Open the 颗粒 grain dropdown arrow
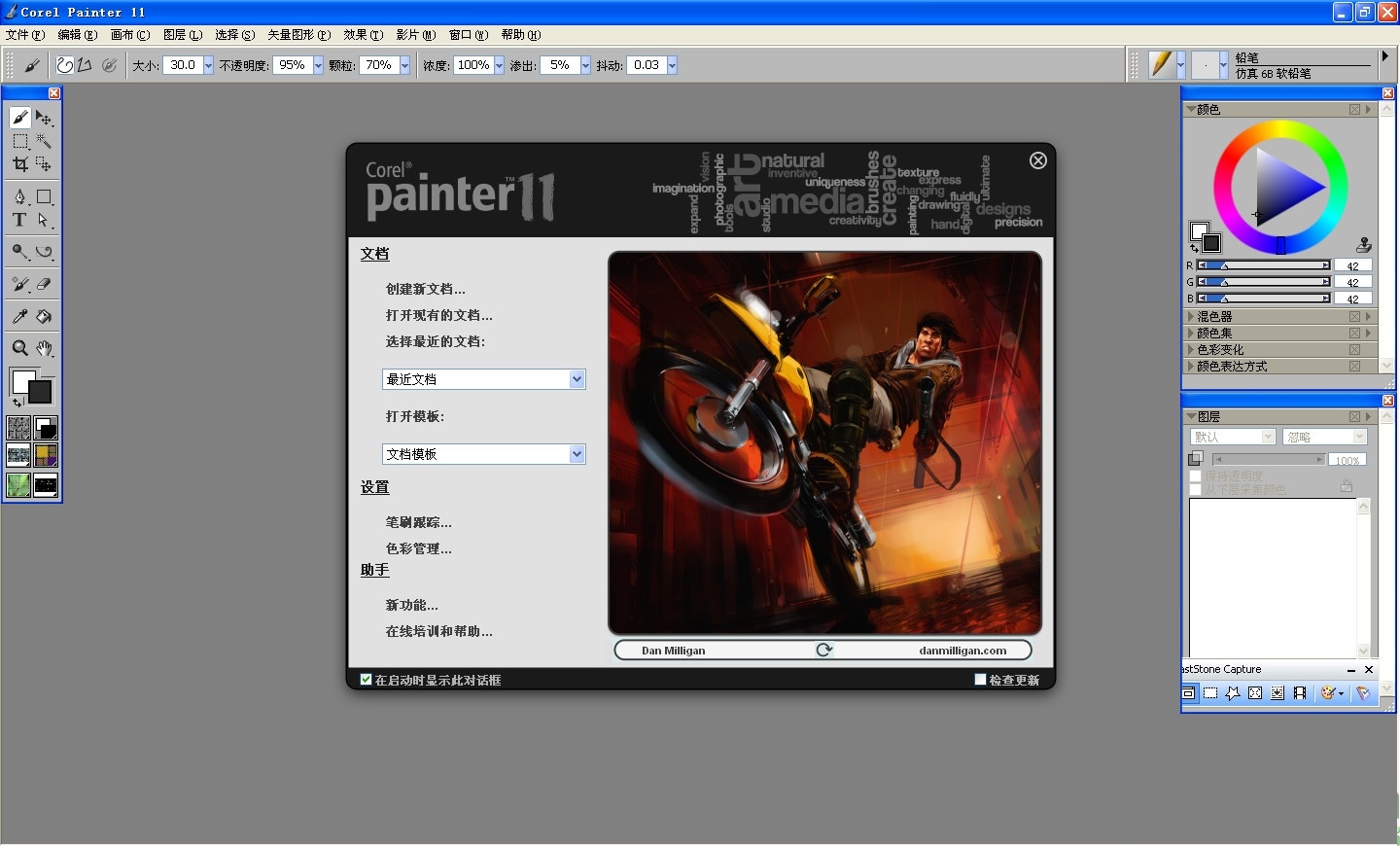 pyautogui.click(x=404, y=65)
